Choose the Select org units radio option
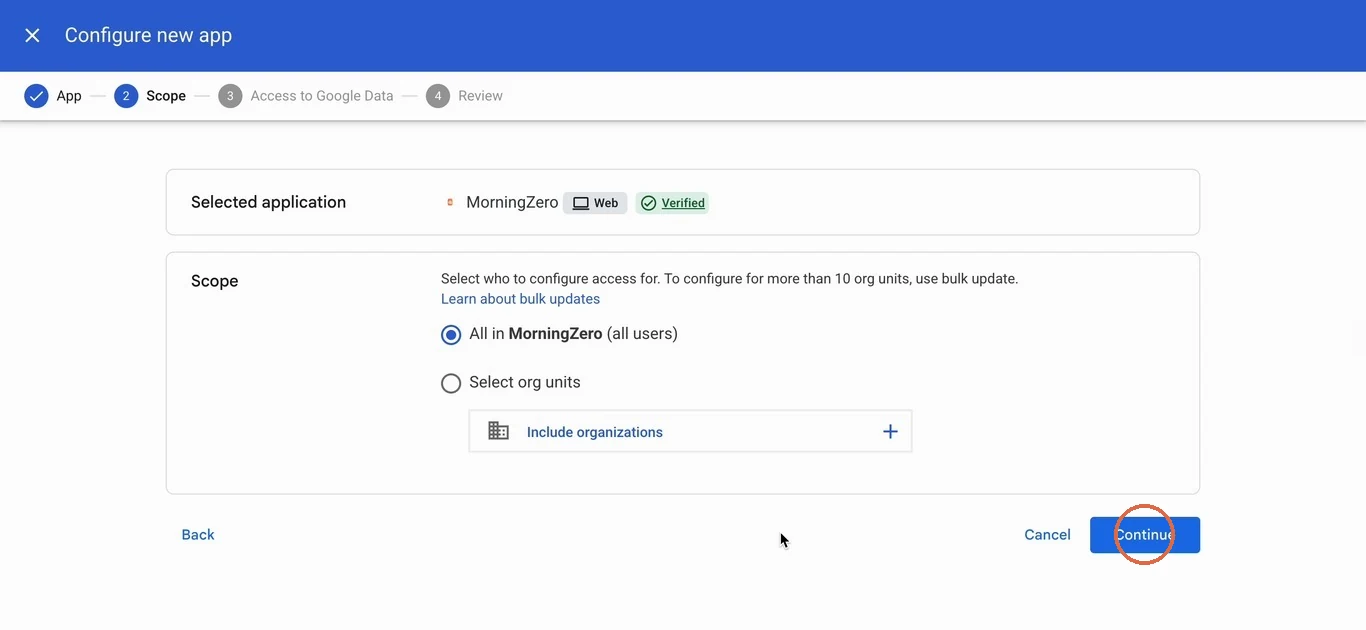Viewport: 1366px width, 630px height. click(451, 383)
